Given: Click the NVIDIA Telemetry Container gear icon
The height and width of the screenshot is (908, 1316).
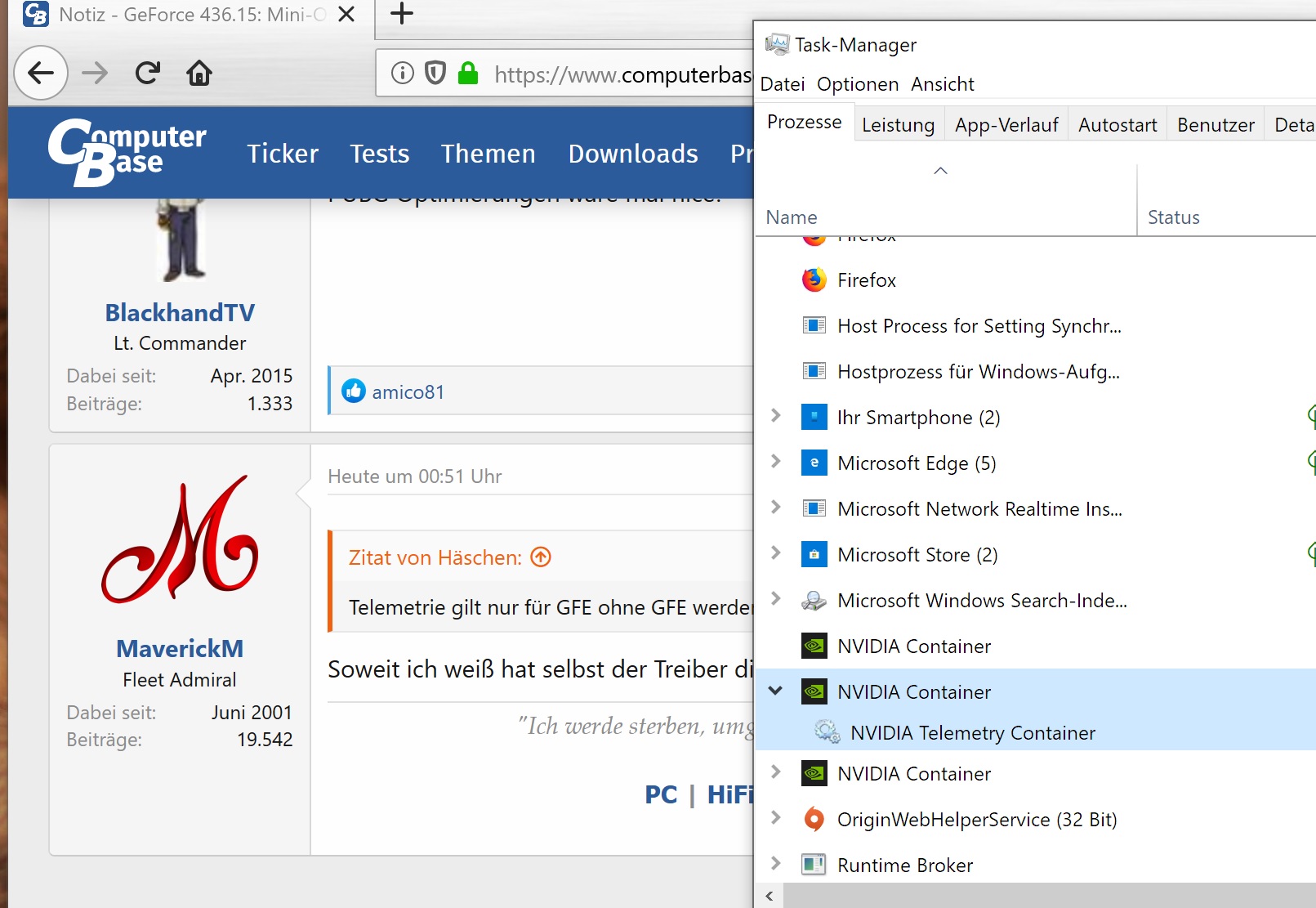Looking at the screenshot, I should (828, 732).
